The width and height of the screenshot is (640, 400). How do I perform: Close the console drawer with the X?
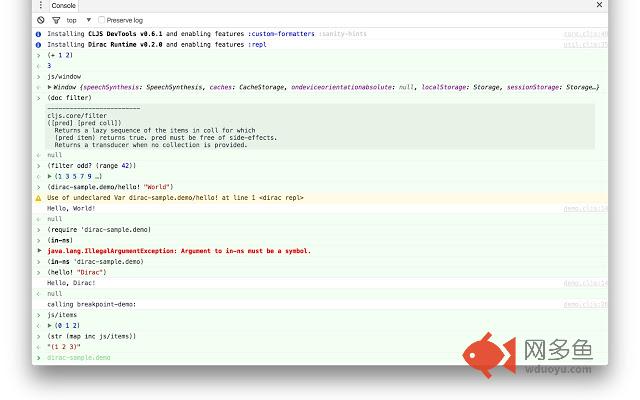[x=599, y=5]
